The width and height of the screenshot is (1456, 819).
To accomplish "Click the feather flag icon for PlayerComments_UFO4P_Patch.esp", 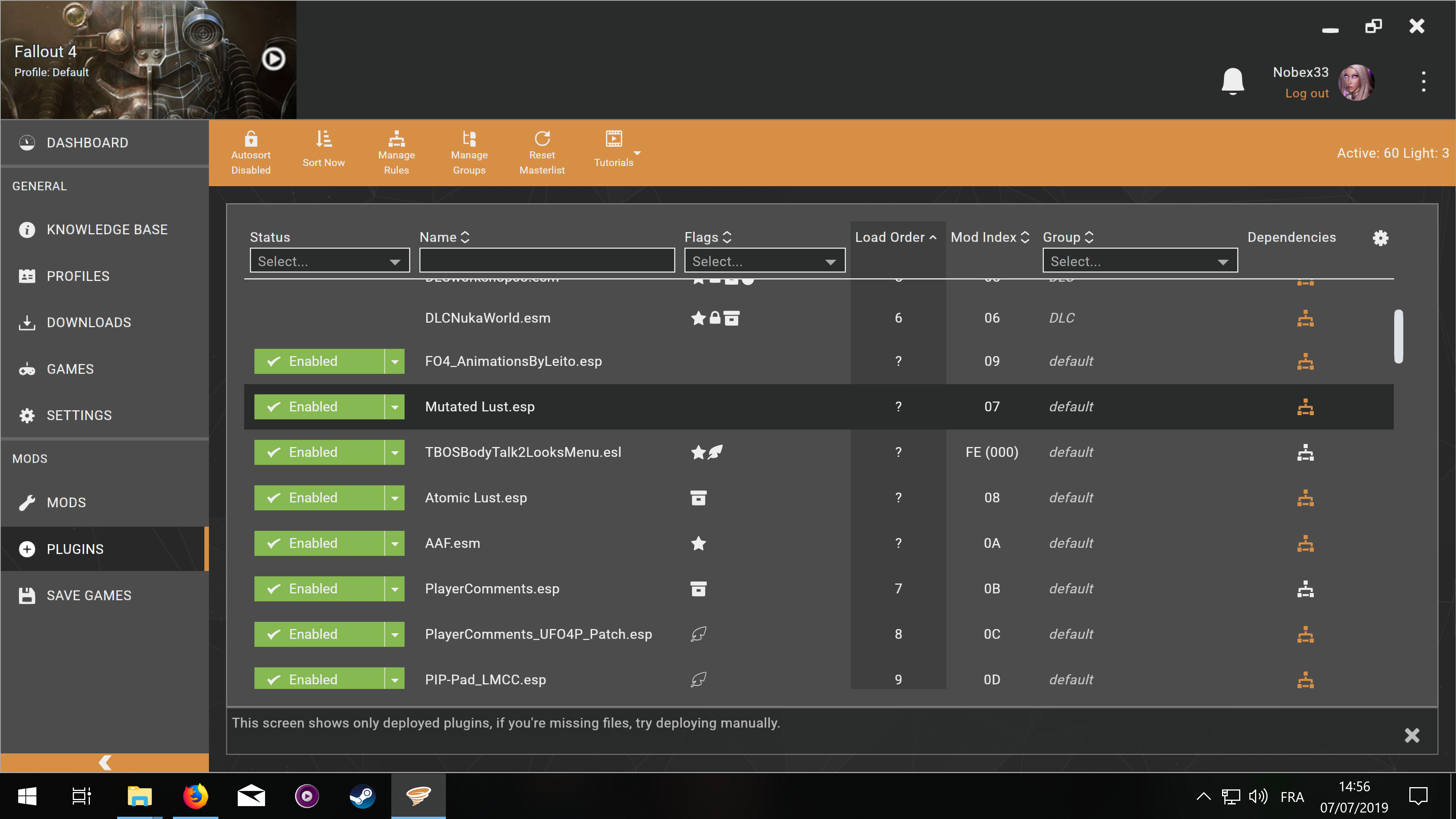I will click(x=698, y=634).
